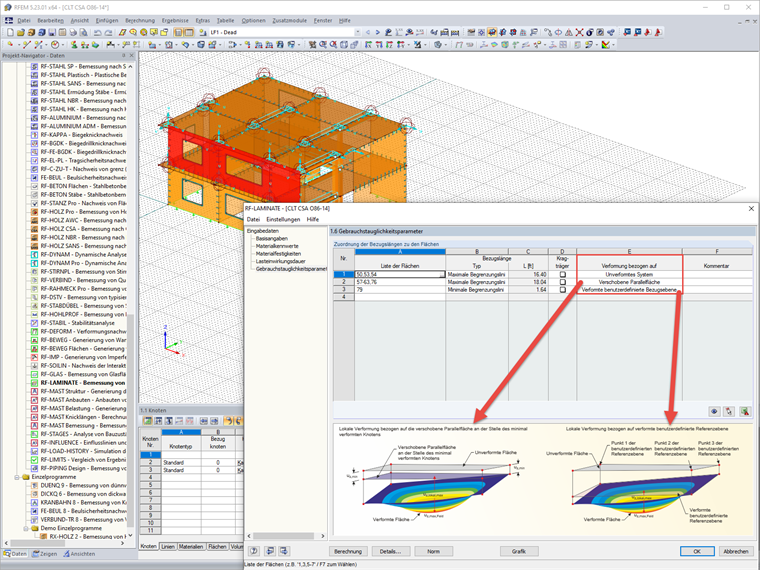This screenshot has width=760, height=570.
Task: Click the Help question mark icon in RF-LAMINATE
Action: pos(254,551)
